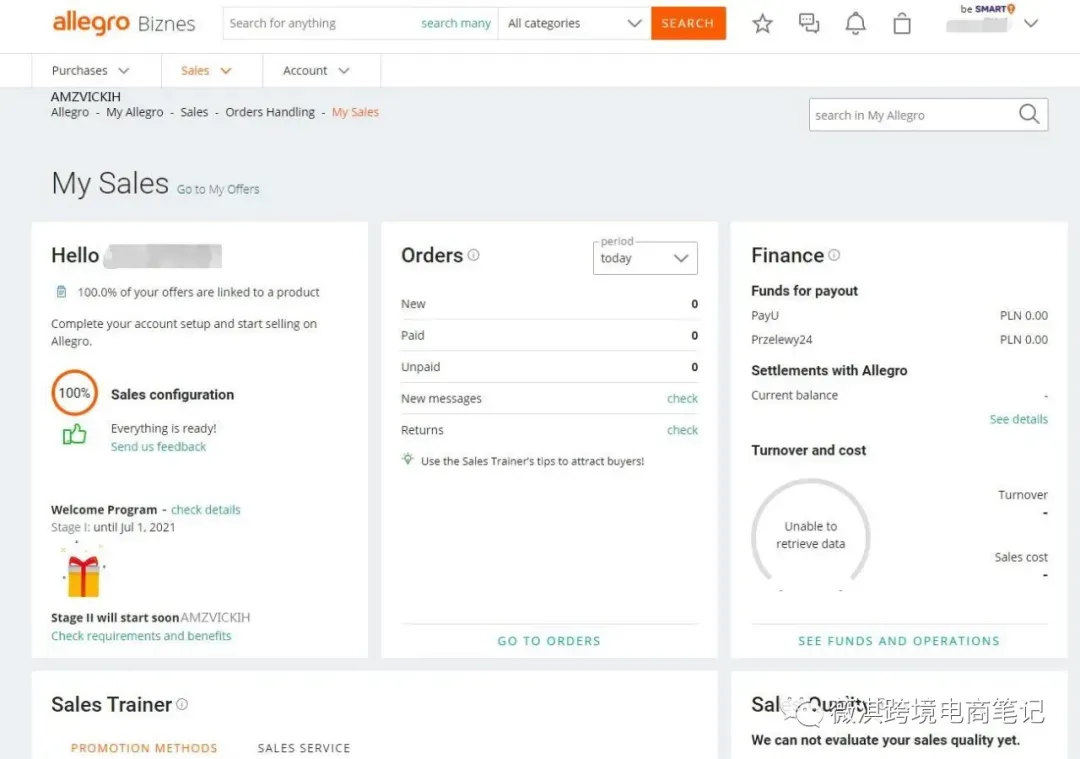Image resolution: width=1080 pixels, height=759 pixels.
Task: Click the Welcome Program gift box icon
Action: tap(83, 572)
